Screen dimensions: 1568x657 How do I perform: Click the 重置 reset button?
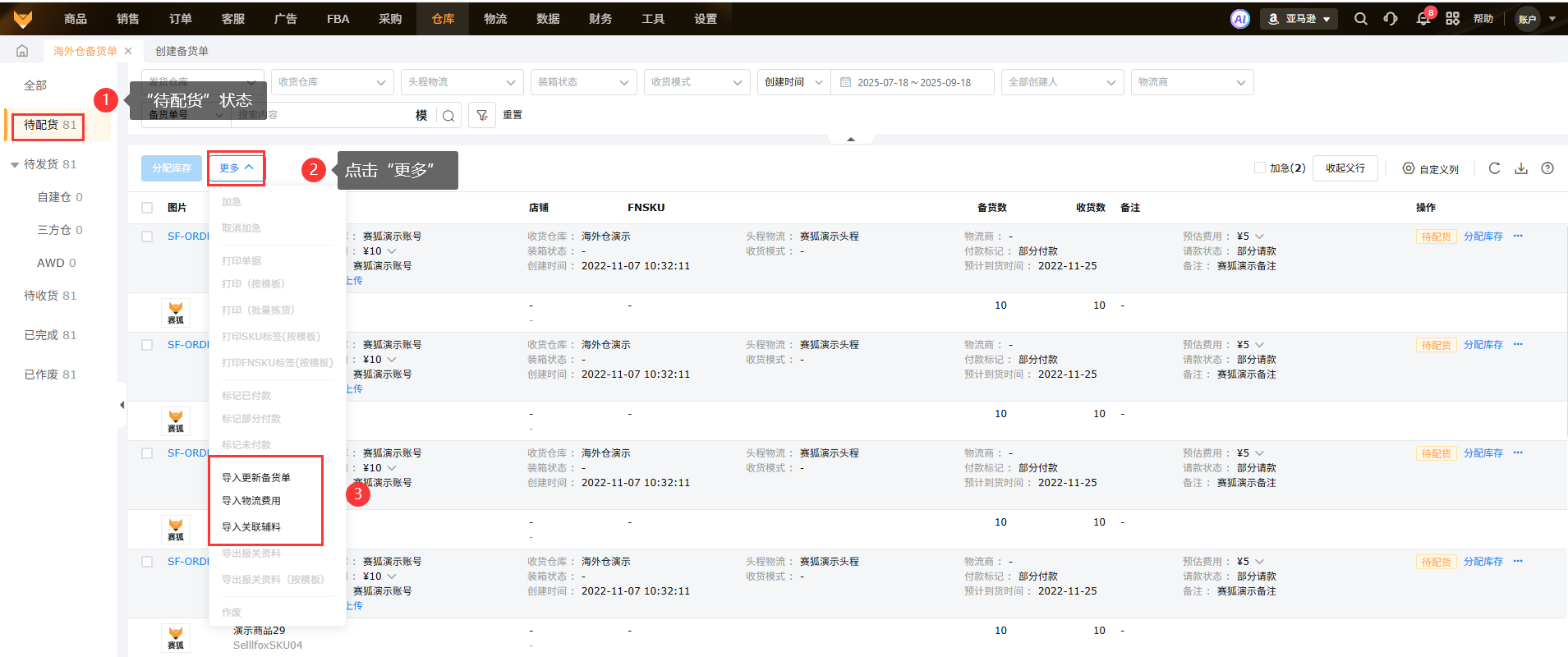pyautogui.click(x=513, y=115)
